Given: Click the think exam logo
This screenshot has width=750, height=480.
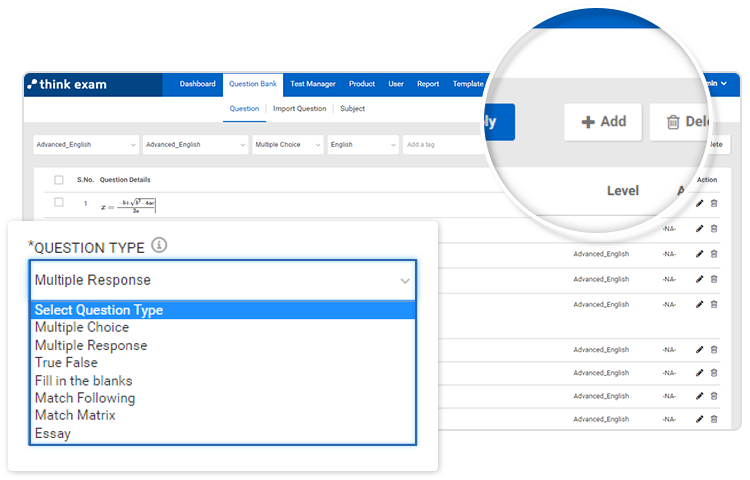Looking at the screenshot, I should tap(67, 85).
